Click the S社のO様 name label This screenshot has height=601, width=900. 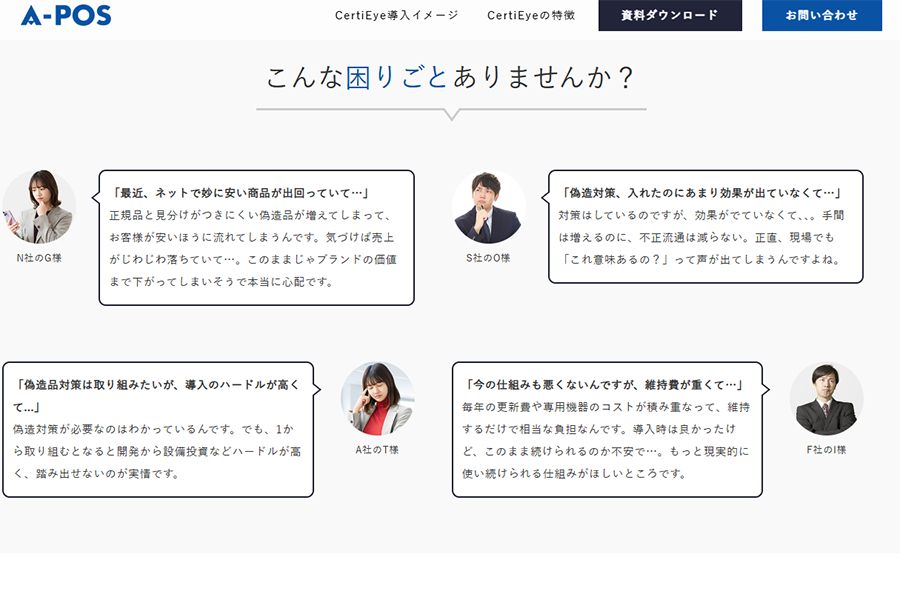click(x=488, y=258)
